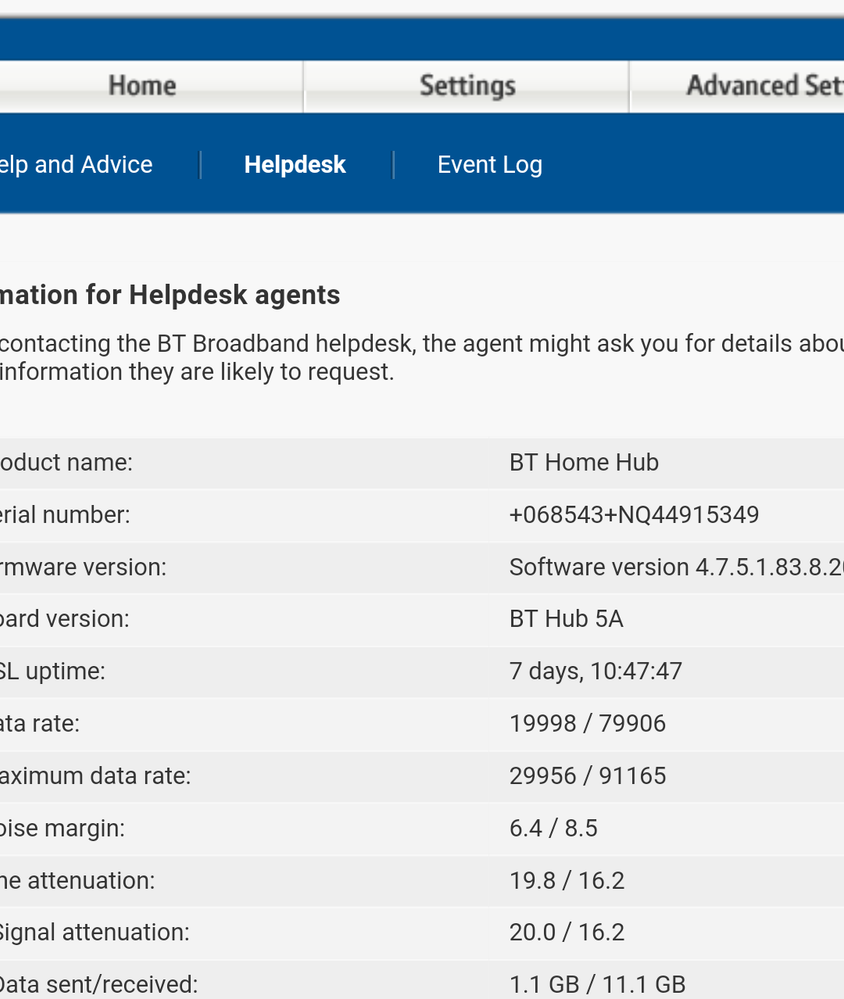Select the Helpdesk submenu item
This screenshot has height=999, width=844.
pos(295,164)
